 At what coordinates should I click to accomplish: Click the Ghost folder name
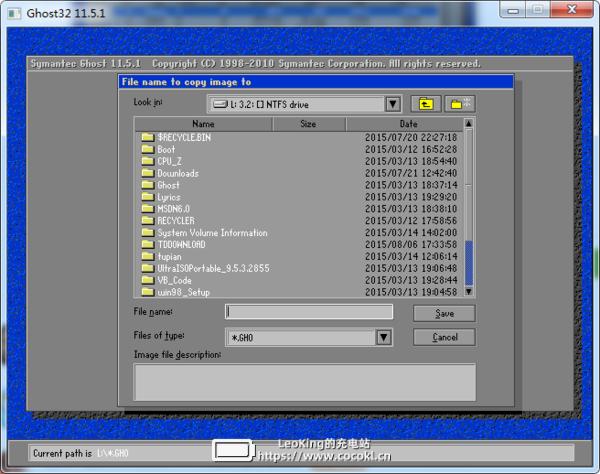click(168, 185)
